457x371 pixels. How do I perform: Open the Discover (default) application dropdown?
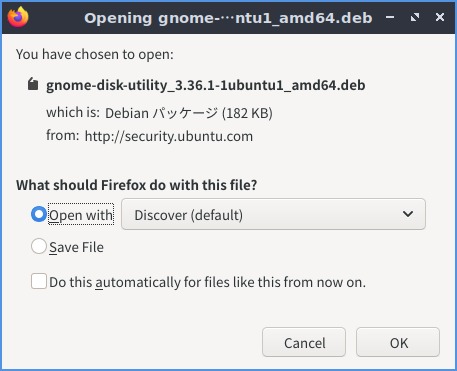click(x=273, y=214)
